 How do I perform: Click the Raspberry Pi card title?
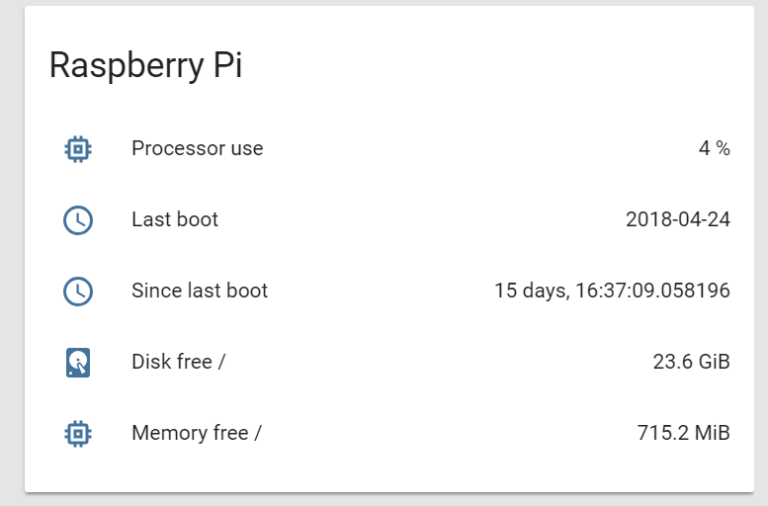point(145,66)
